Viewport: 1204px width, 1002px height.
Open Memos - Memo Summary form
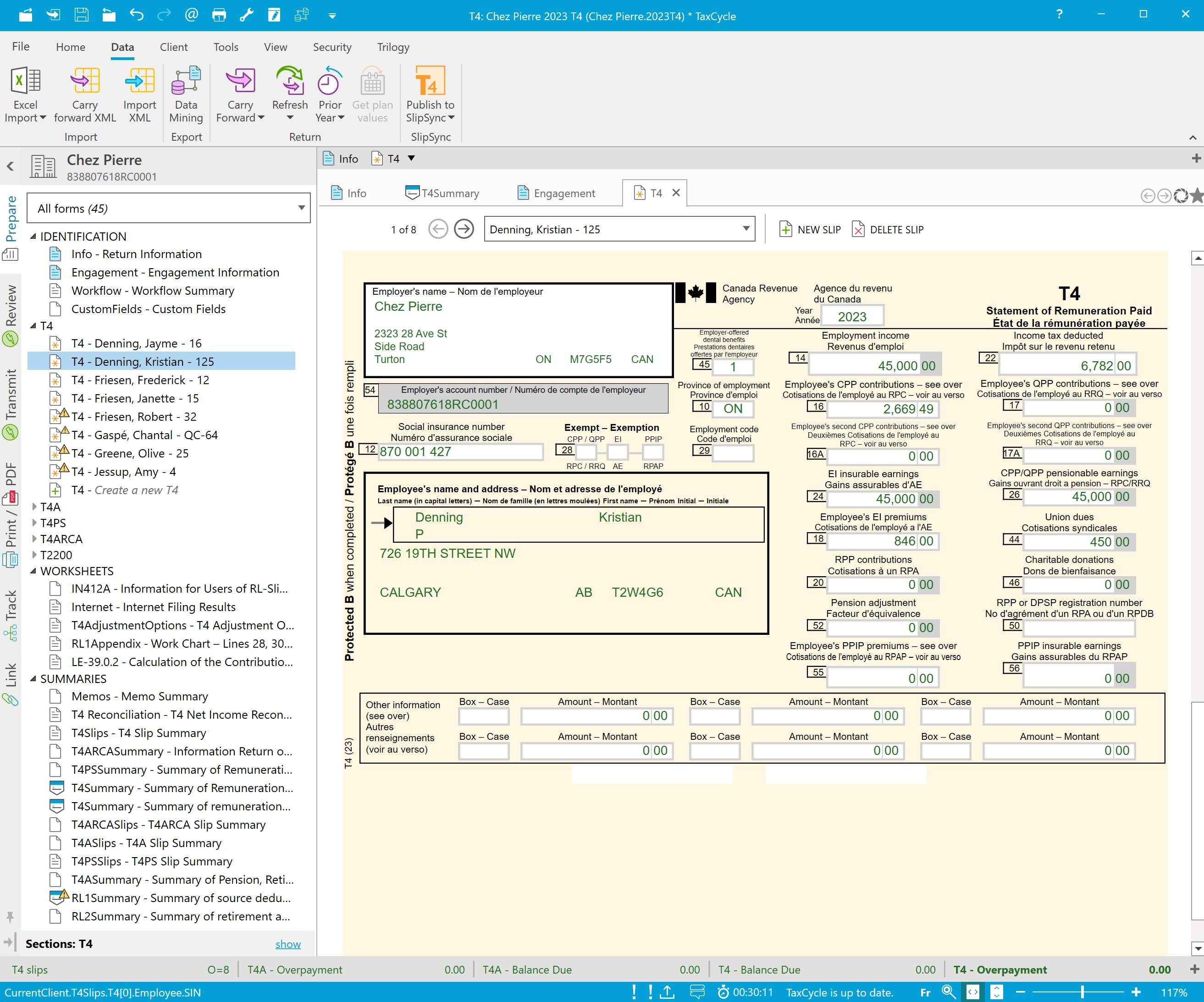139,696
